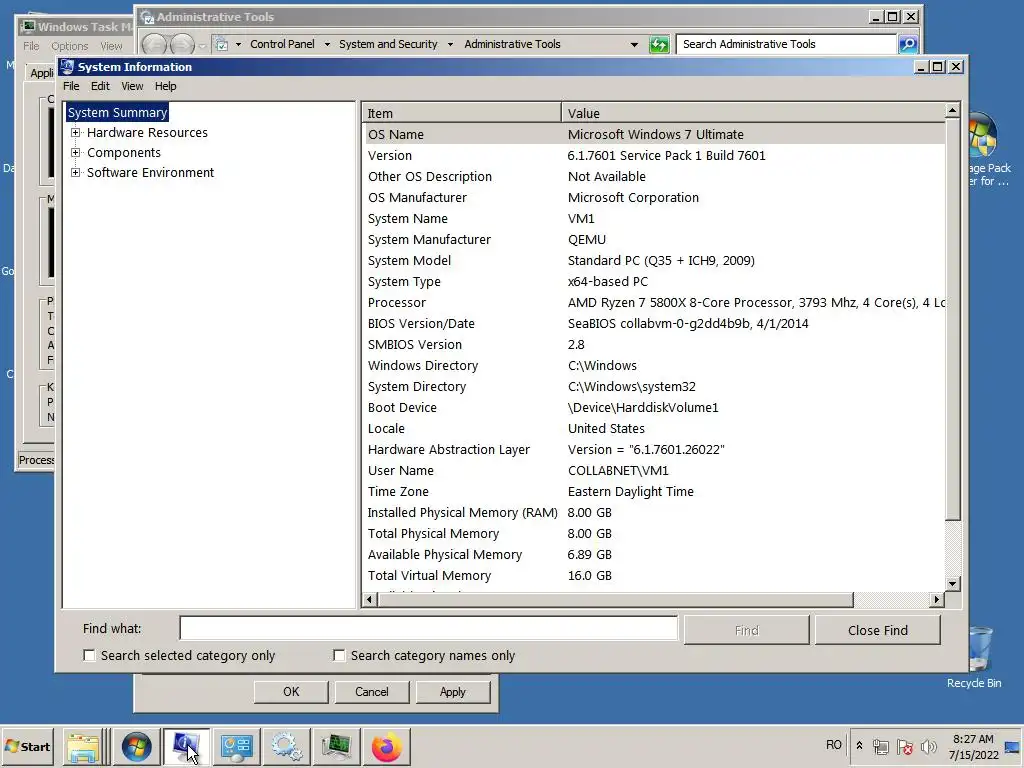Enable Search selected category only checkbox
Image resolution: width=1024 pixels, height=768 pixels.
tap(89, 655)
